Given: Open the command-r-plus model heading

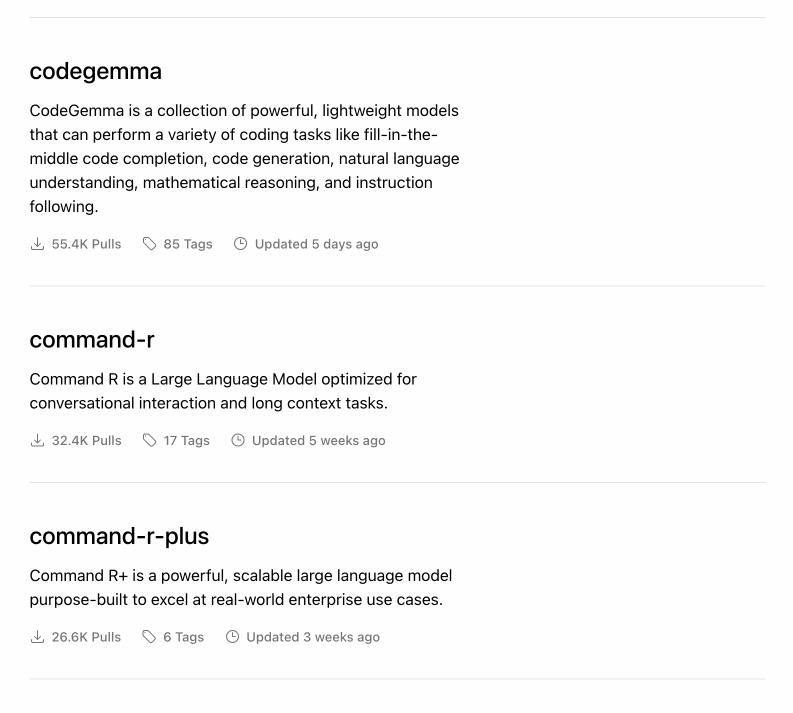Looking at the screenshot, I should tap(119, 536).
